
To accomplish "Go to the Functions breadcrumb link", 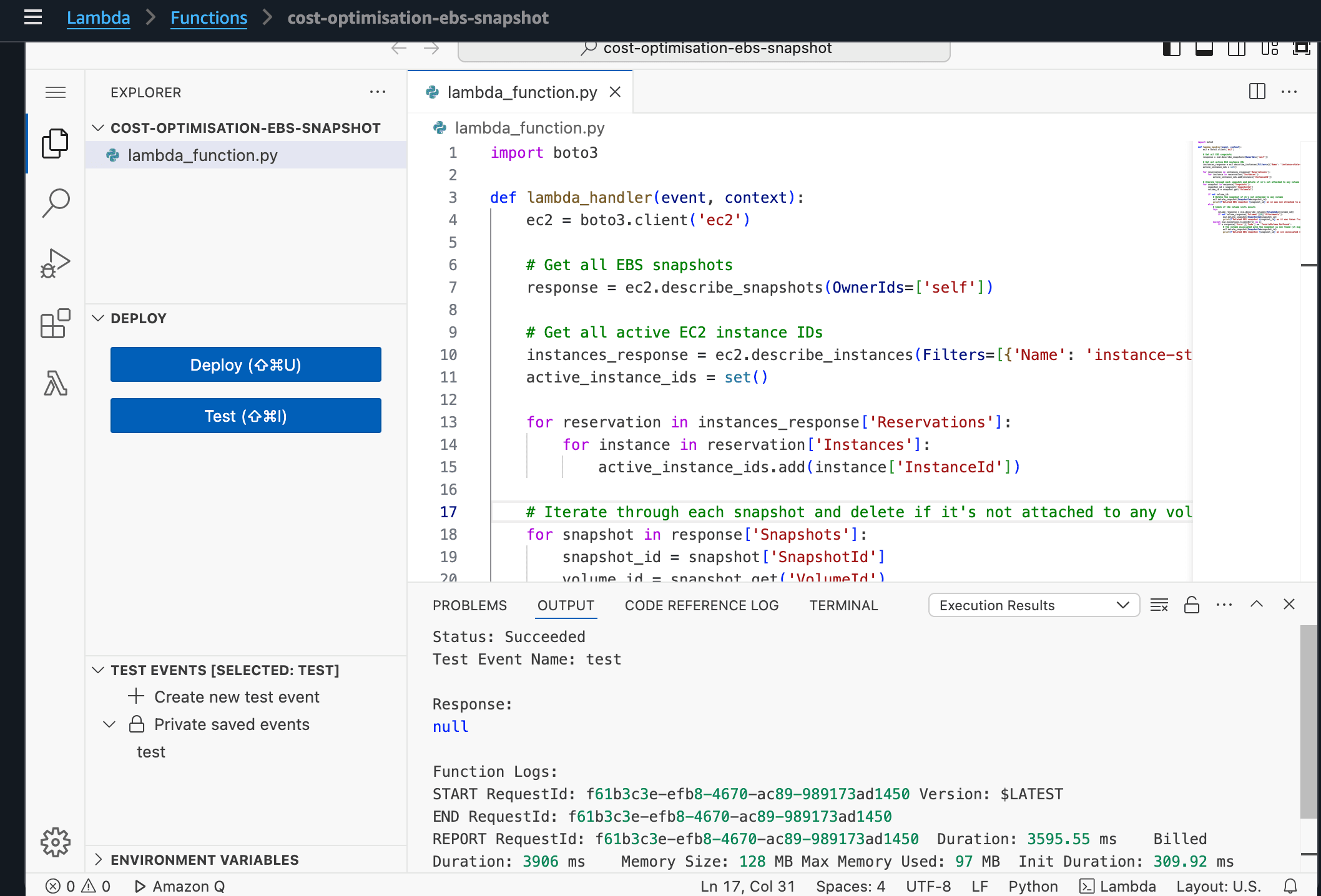I will pos(209,17).
